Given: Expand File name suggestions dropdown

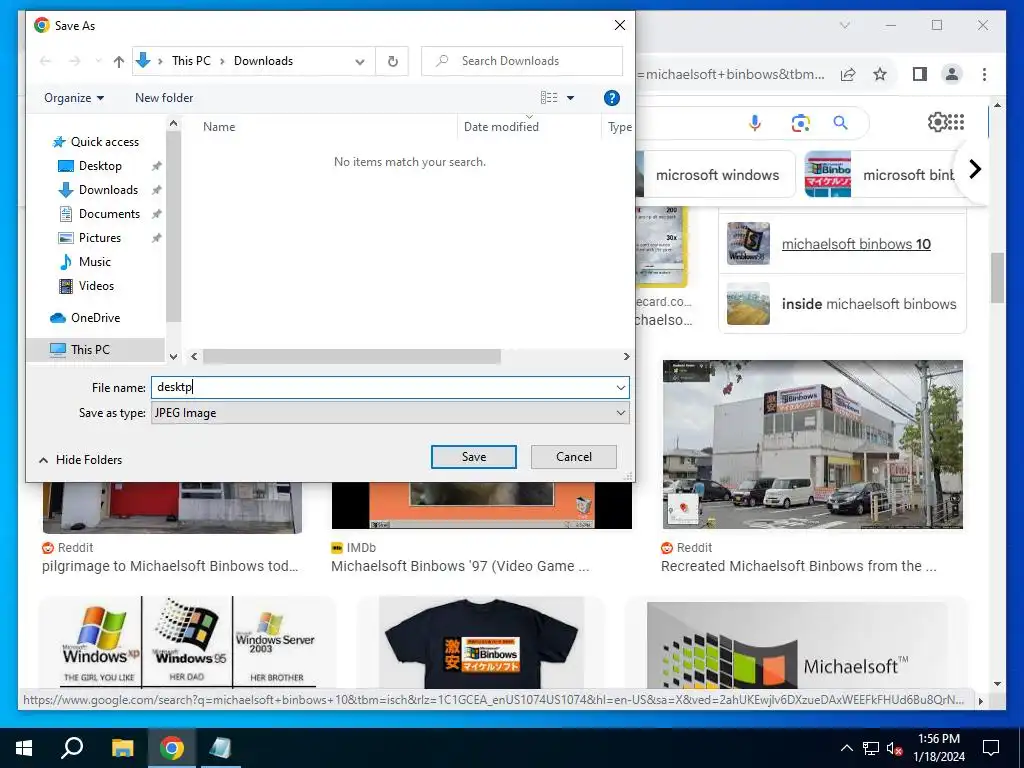Looking at the screenshot, I should pos(620,387).
